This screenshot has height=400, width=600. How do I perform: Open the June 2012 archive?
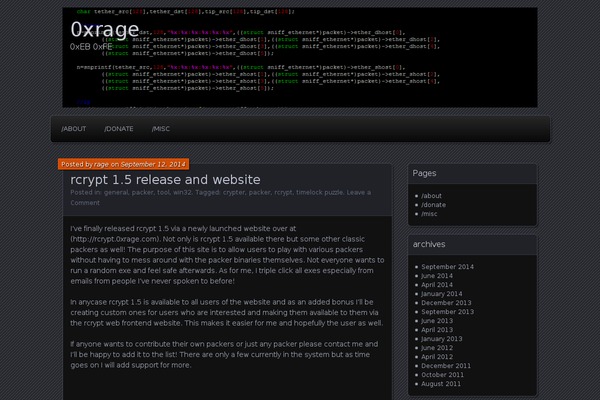pos(437,348)
